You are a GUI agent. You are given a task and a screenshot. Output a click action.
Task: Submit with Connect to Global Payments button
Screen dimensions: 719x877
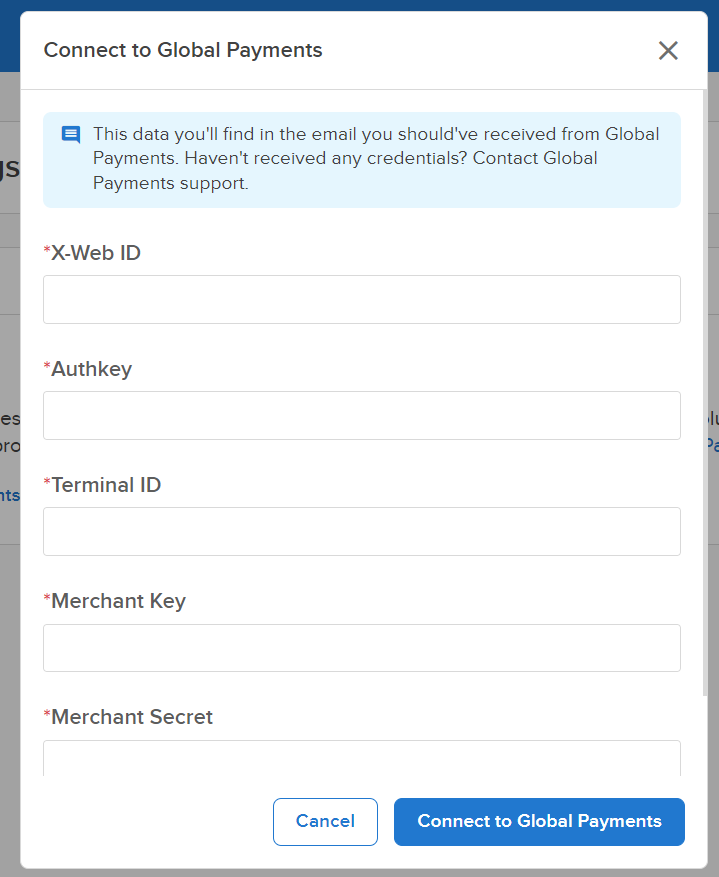pos(539,822)
